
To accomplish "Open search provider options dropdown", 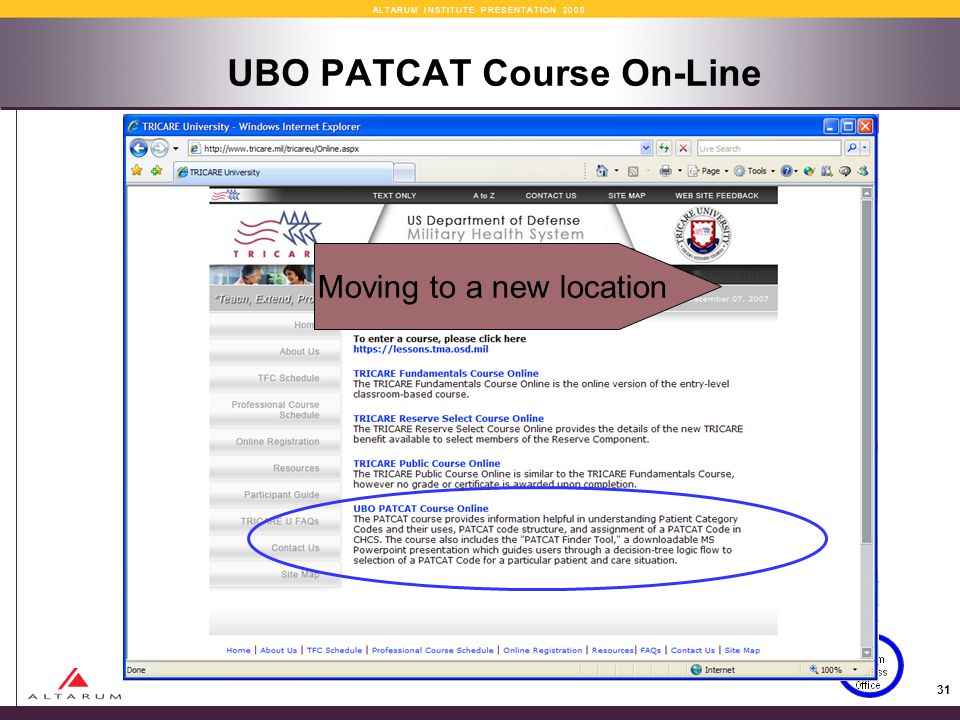I will point(864,148).
